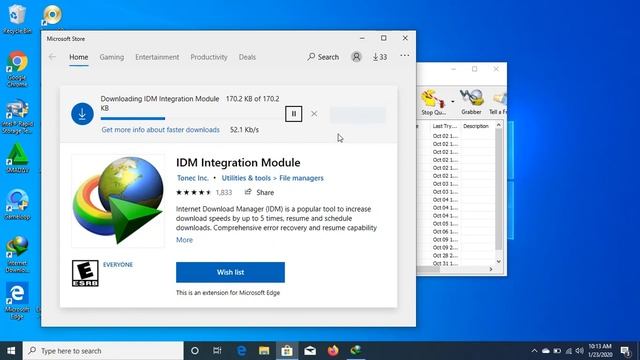Open the File managers category link
640x360 pixels.
pyautogui.click(x=301, y=178)
